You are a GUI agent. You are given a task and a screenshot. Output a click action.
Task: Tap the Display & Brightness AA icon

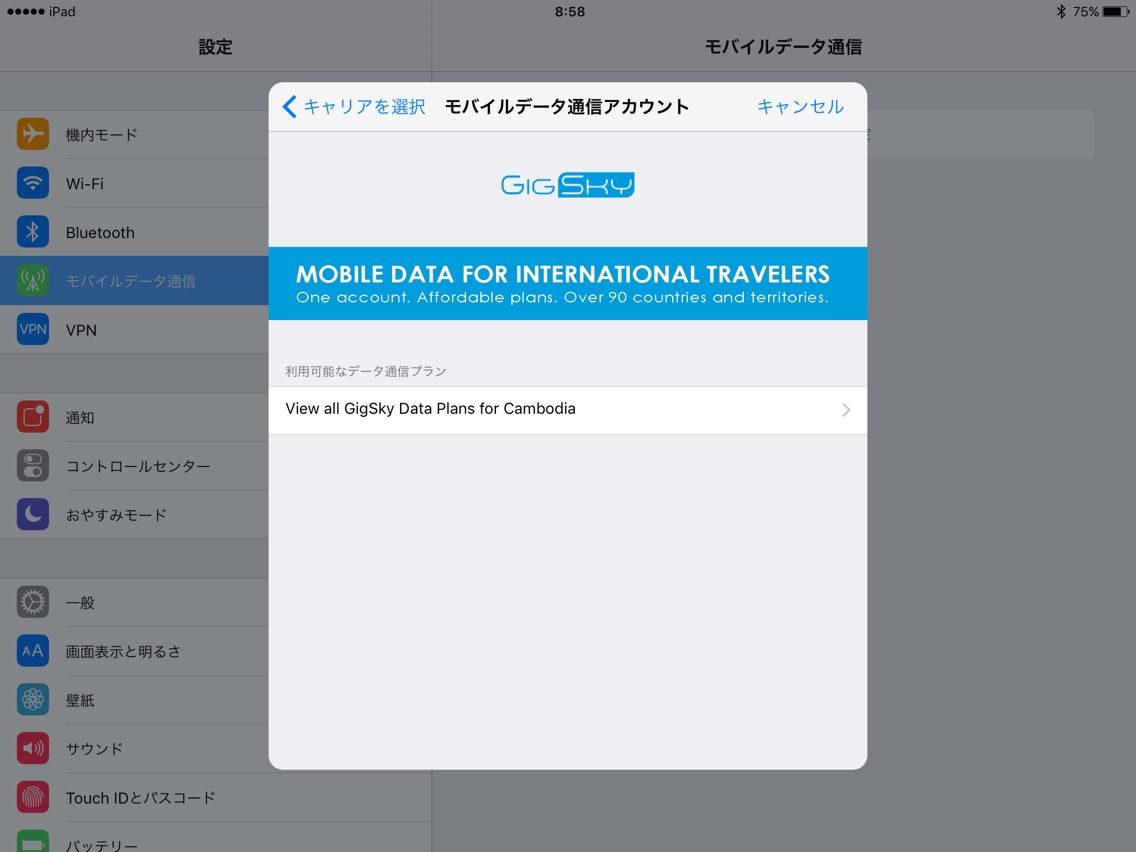(33, 651)
